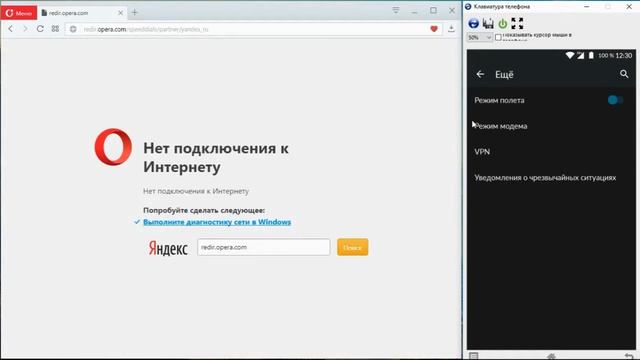Open a new tab with plus button
Image resolution: width=640 pixels, height=360 pixels.
[134, 13]
